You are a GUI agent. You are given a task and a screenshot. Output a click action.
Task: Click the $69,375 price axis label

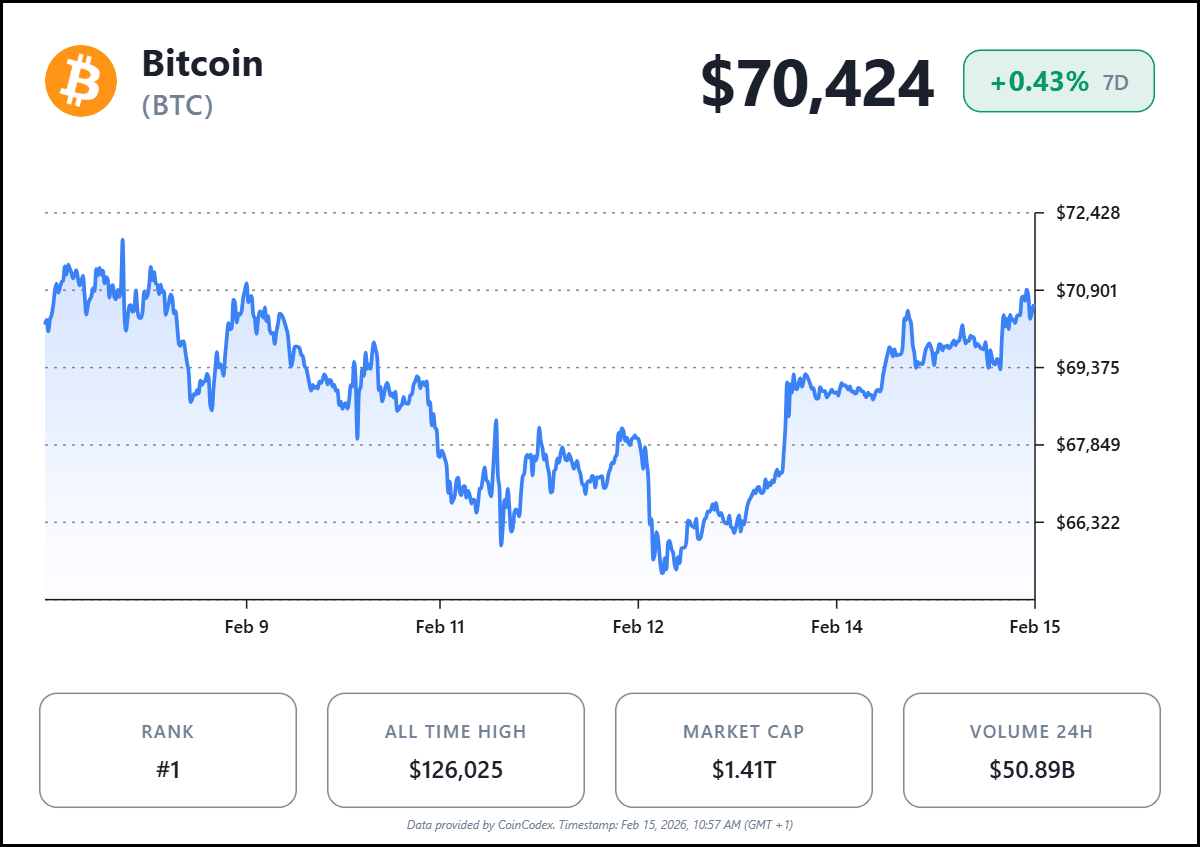(1088, 368)
